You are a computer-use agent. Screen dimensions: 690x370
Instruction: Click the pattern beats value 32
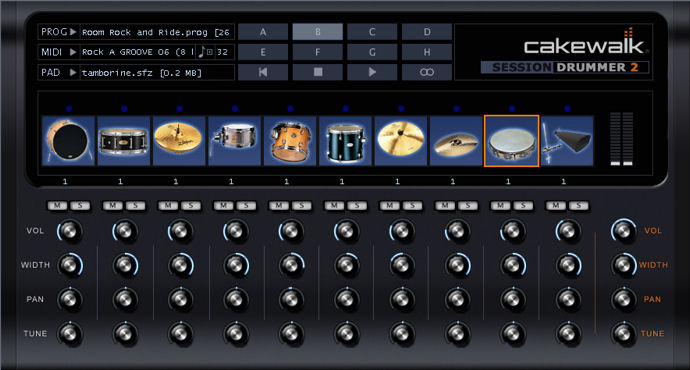pos(222,52)
